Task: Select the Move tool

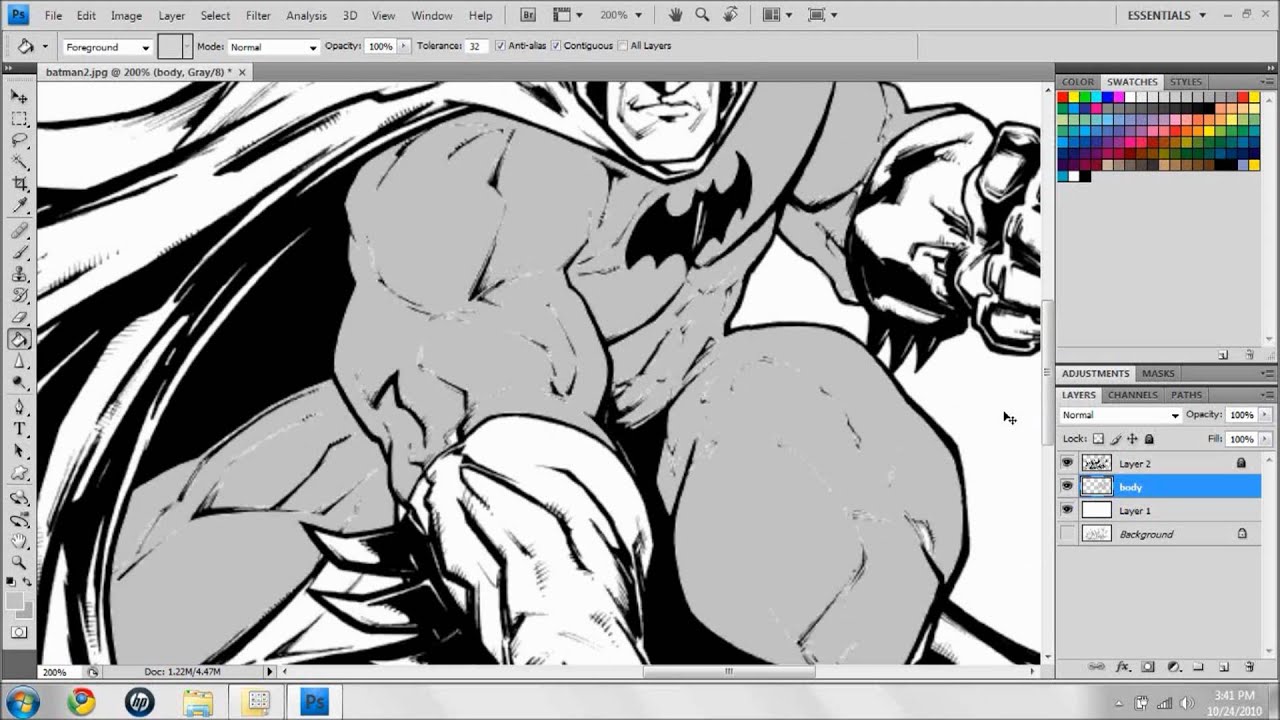Action: click(x=19, y=96)
